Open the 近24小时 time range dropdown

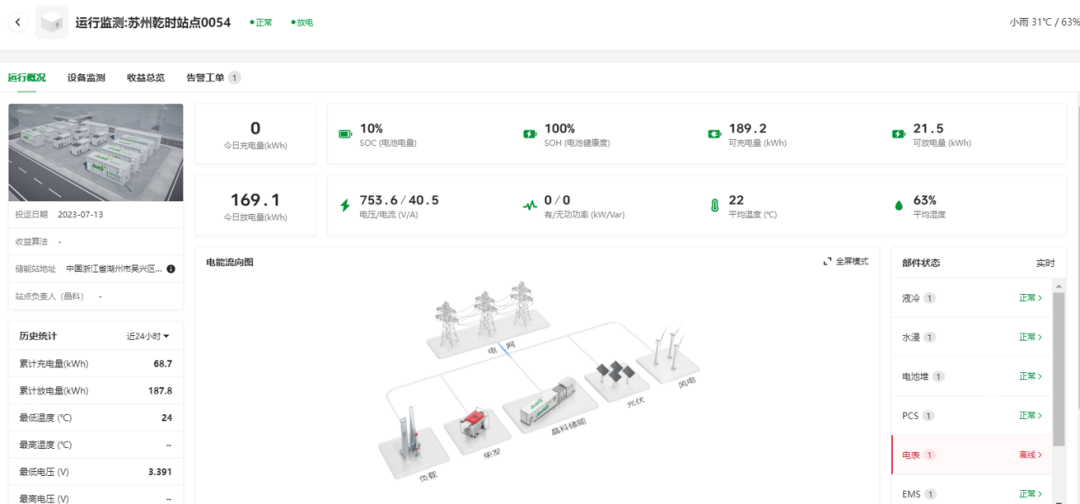tap(148, 336)
